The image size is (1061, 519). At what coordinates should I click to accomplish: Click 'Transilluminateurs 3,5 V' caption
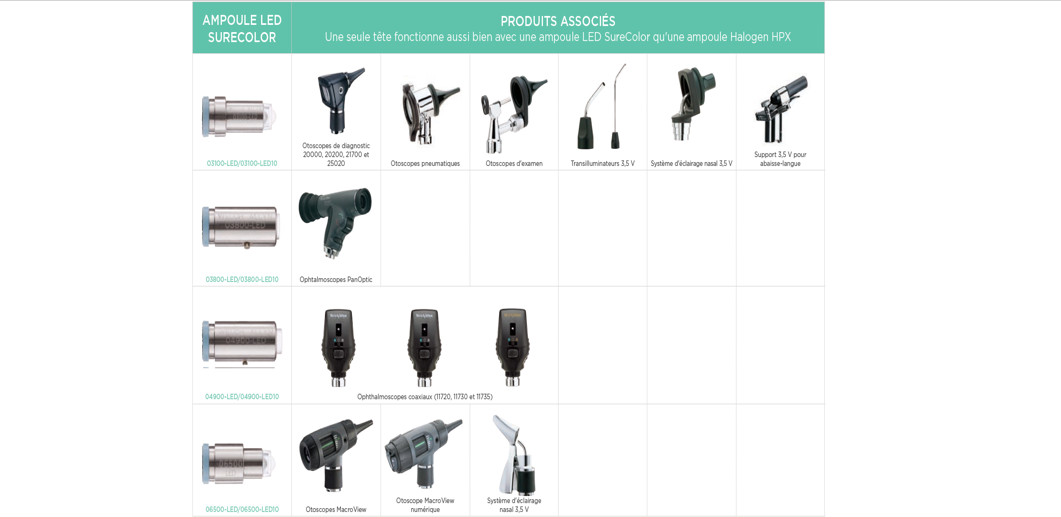[x=603, y=163]
